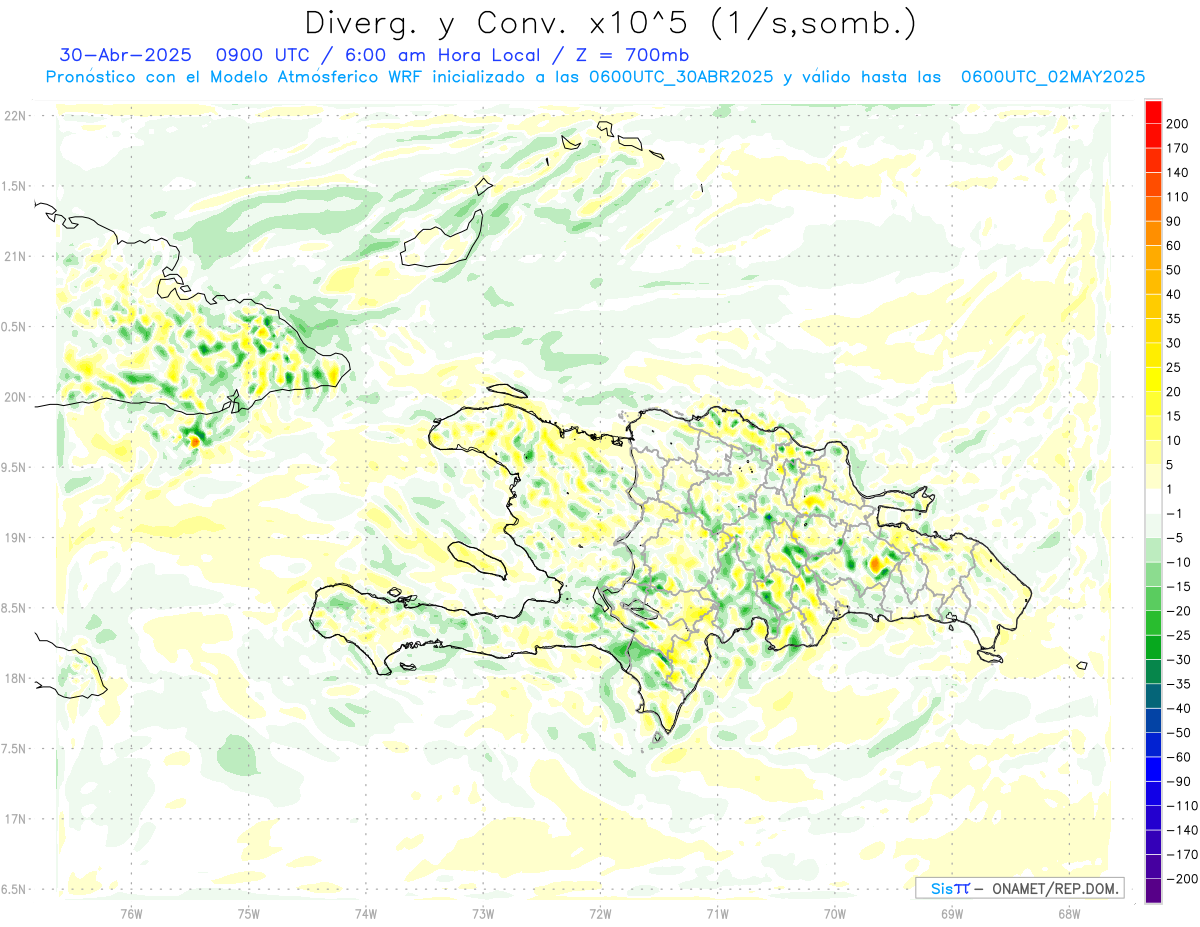
Task: Click the white colorbar segment between 1 and -1
Action: [1153, 502]
